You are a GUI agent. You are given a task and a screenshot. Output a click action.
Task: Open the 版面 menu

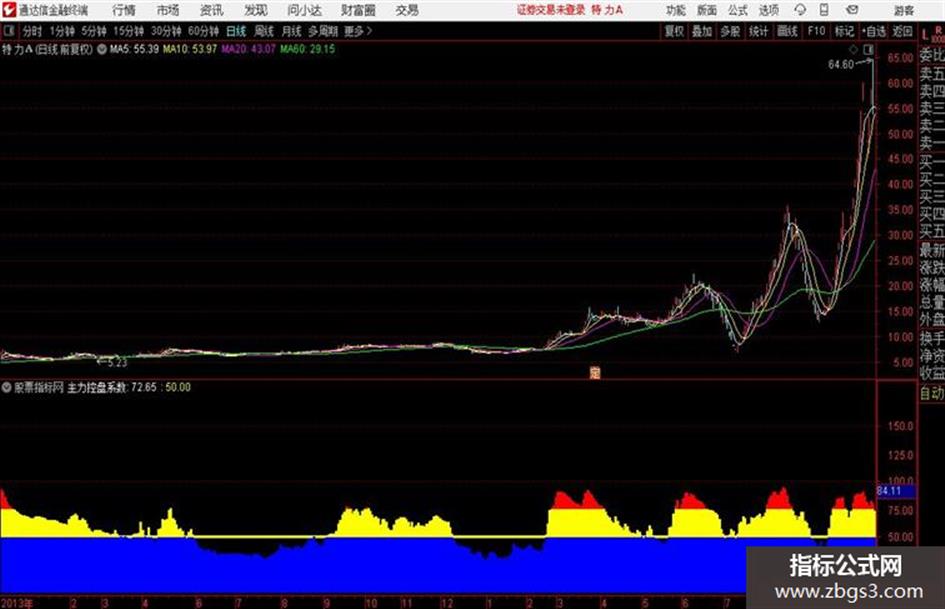click(706, 10)
